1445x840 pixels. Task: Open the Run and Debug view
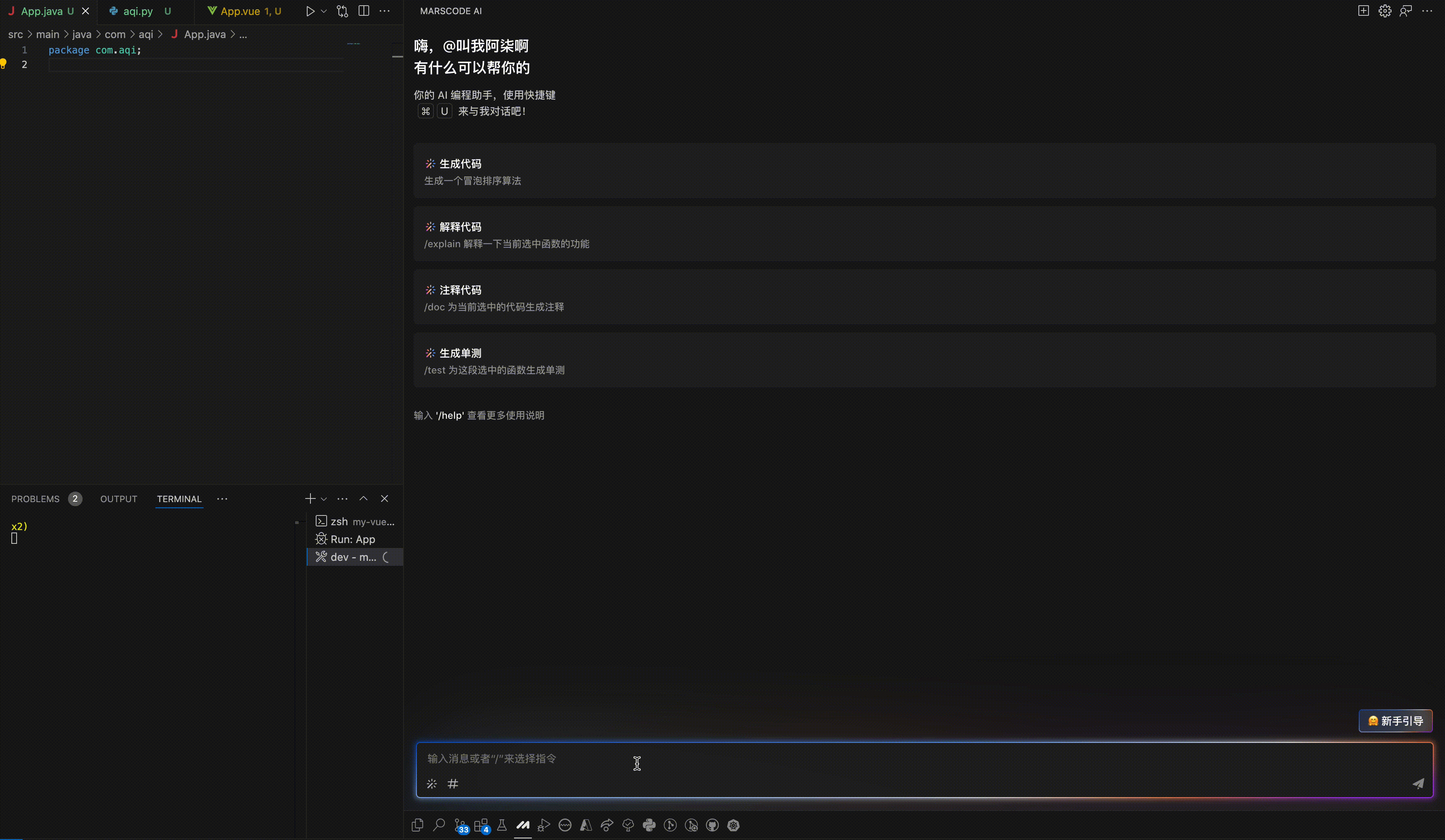pos(544,825)
